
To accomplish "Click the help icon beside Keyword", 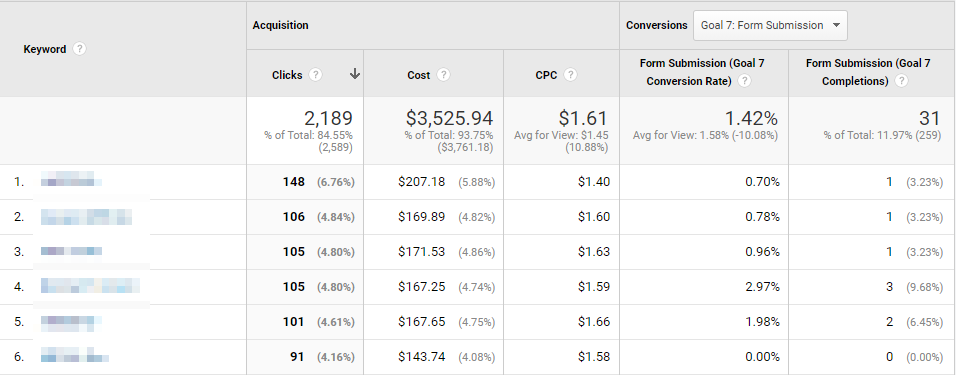I will pos(79,49).
